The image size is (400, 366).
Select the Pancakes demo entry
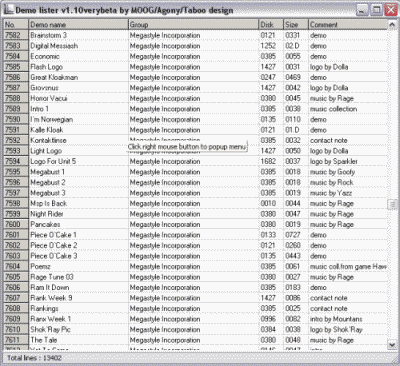pyautogui.click(x=45, y=224)
